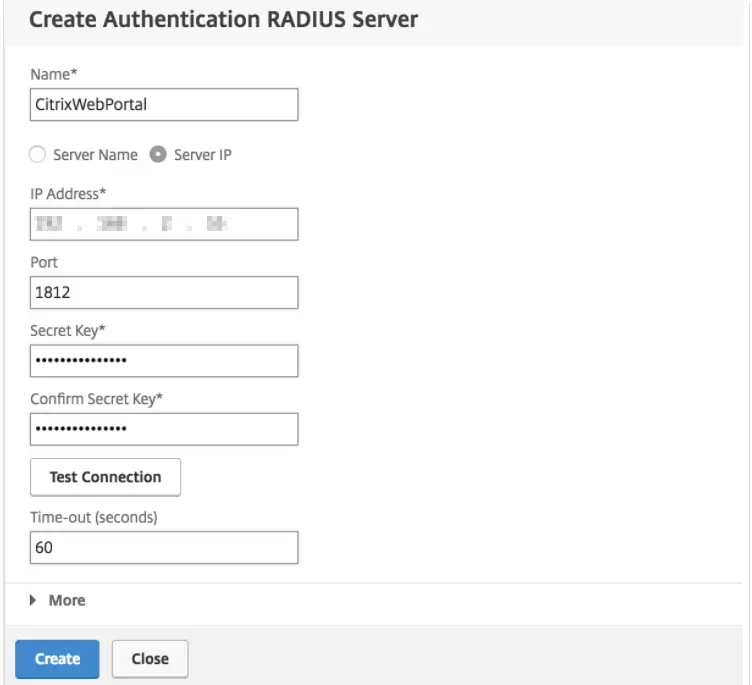
Task: Click the Close button
Action: (x=150, y=659)
